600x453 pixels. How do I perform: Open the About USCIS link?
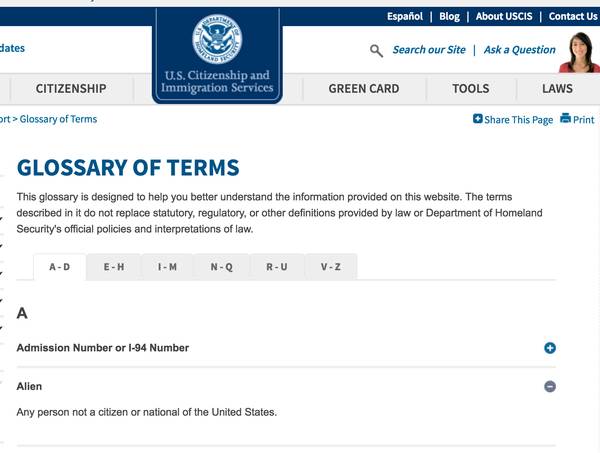504,16
